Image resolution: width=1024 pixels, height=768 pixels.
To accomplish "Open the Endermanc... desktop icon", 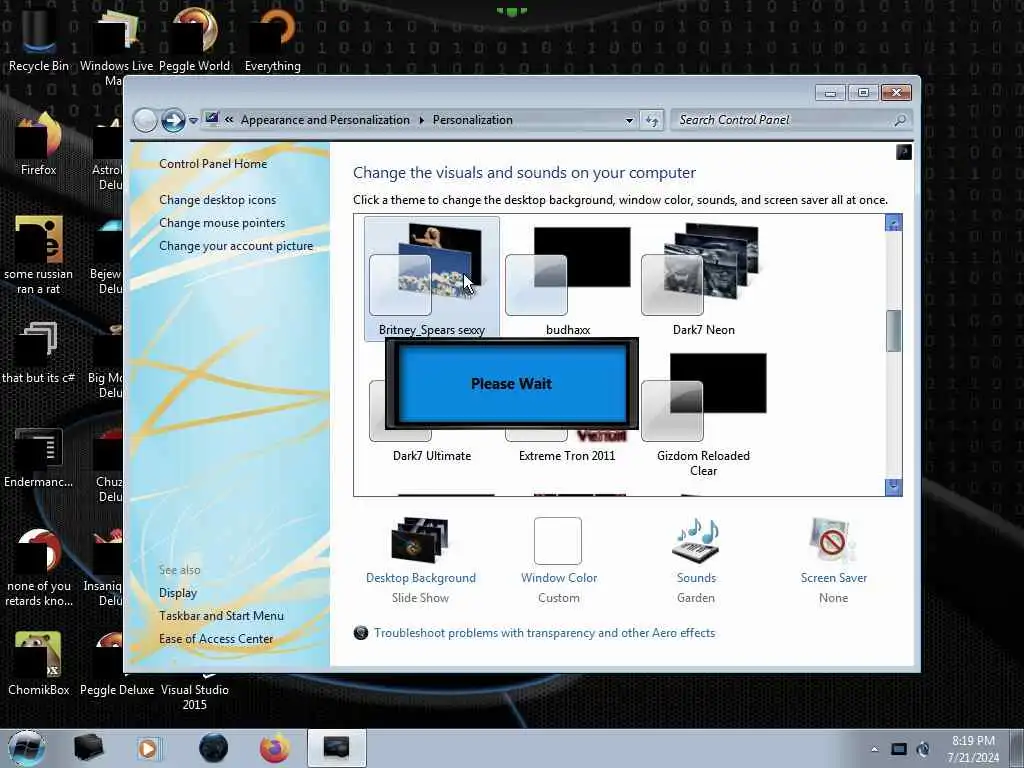I will 39,457.
